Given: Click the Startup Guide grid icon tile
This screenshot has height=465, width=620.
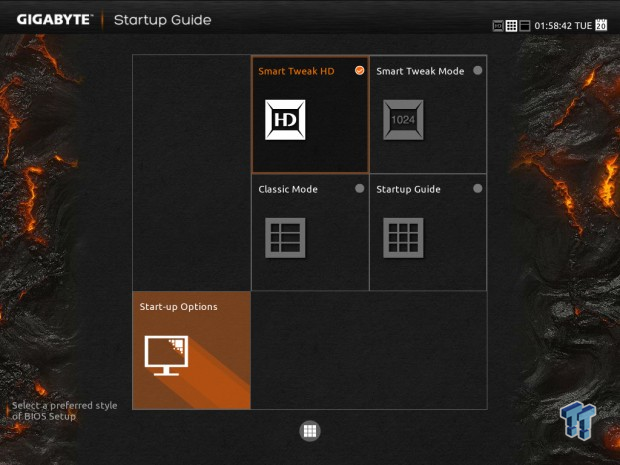Looking at the screenshot, I should [x=403, y=238].
